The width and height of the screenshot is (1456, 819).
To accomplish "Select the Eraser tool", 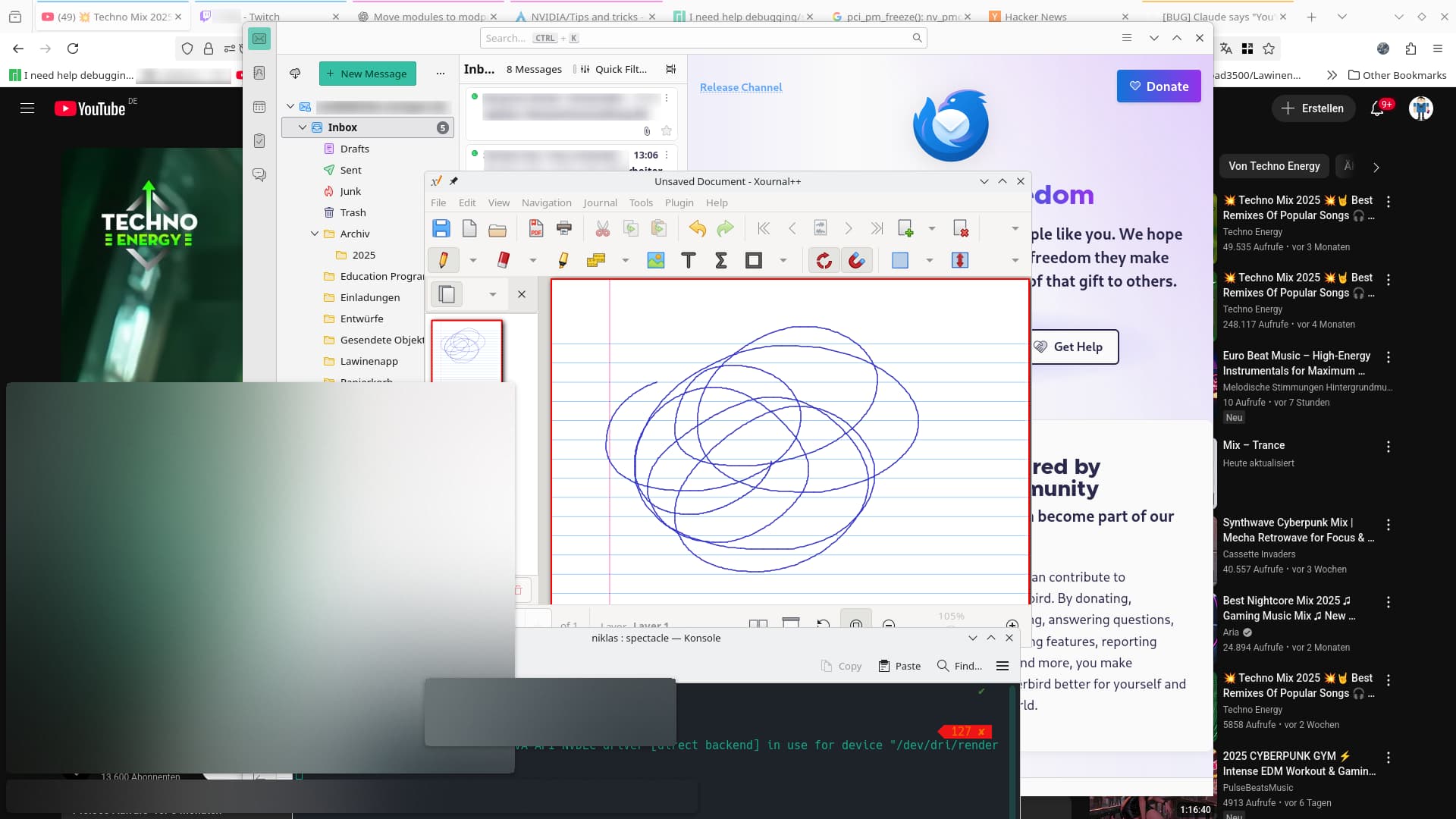I will (503, 260).
